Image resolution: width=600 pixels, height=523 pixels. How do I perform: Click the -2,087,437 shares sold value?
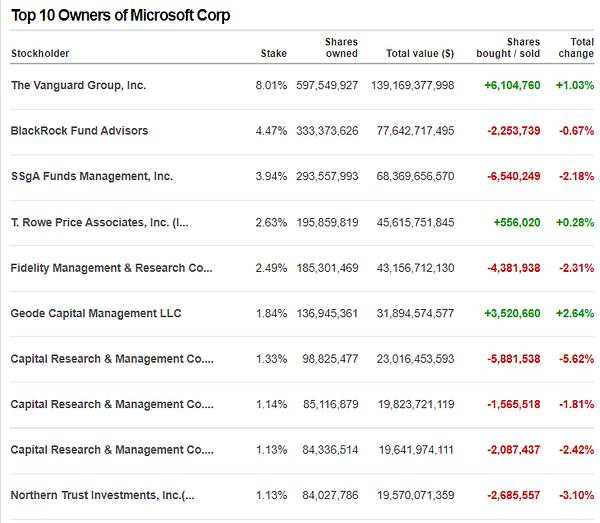tap(514, 450)
